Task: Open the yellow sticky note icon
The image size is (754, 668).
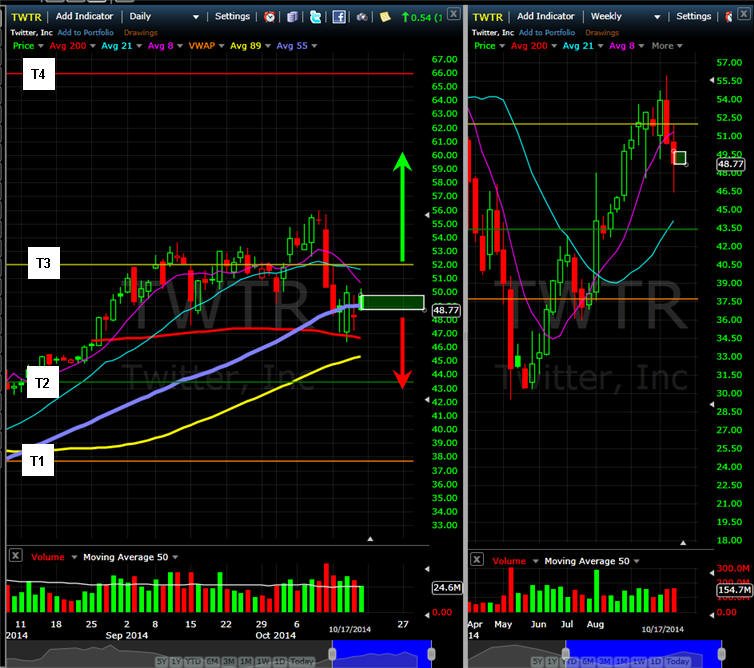Action: [385, 17]
